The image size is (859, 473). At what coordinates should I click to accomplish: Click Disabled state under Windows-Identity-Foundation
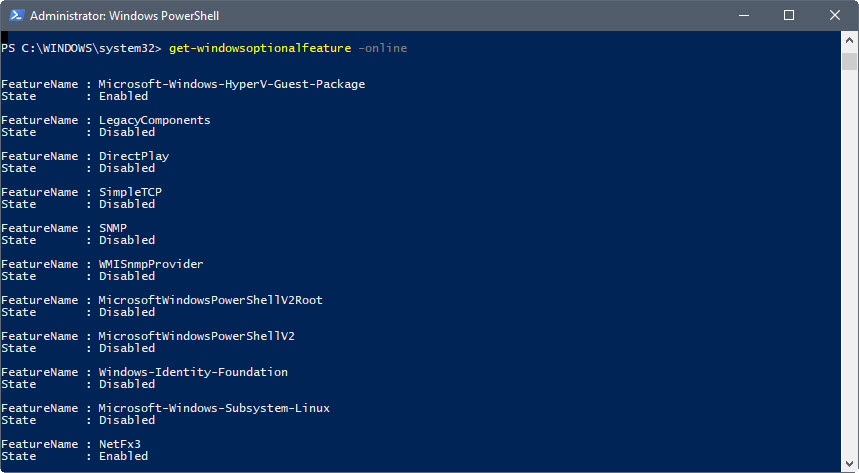click(x=127, y=384)
